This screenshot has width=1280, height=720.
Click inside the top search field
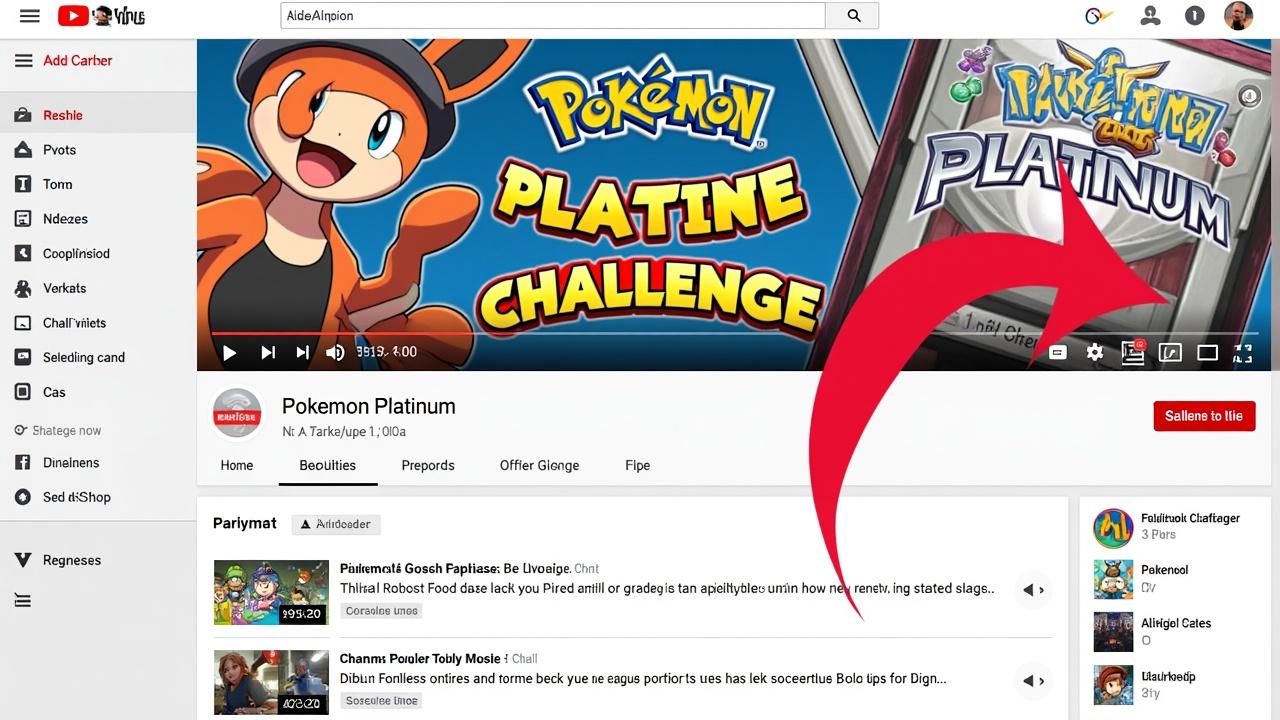(552, 16)
